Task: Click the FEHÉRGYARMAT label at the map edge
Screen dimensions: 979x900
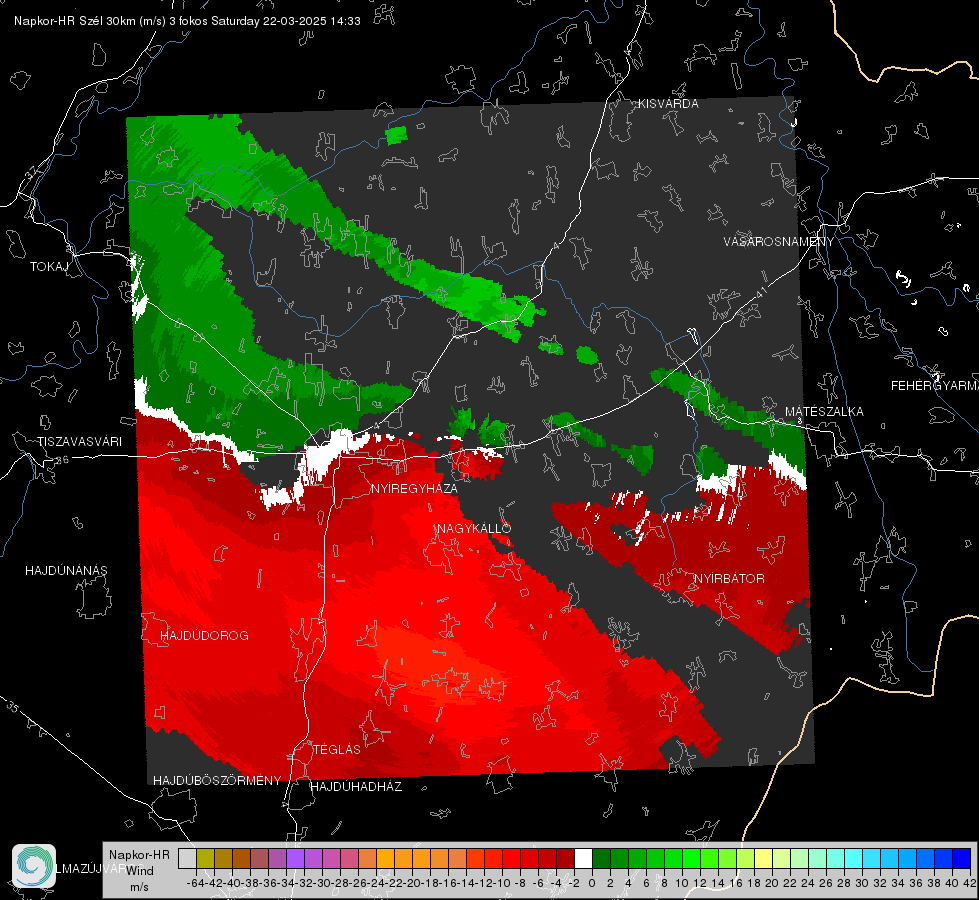Action: pyautogui.click(x=934, y=386)
